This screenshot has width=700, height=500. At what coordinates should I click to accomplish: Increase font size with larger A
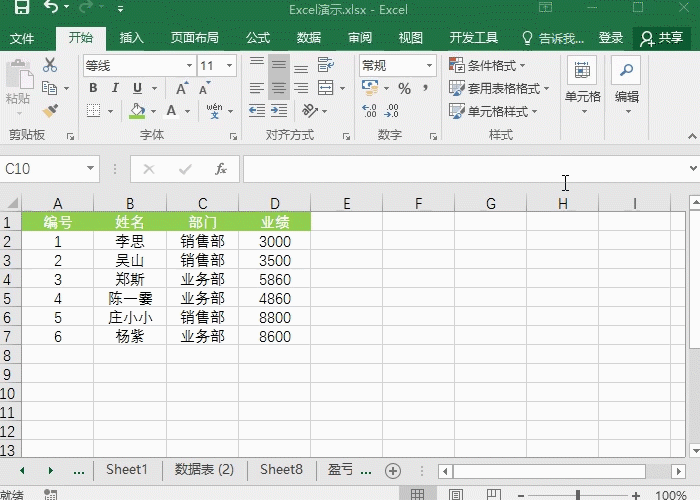click(182, 88)
